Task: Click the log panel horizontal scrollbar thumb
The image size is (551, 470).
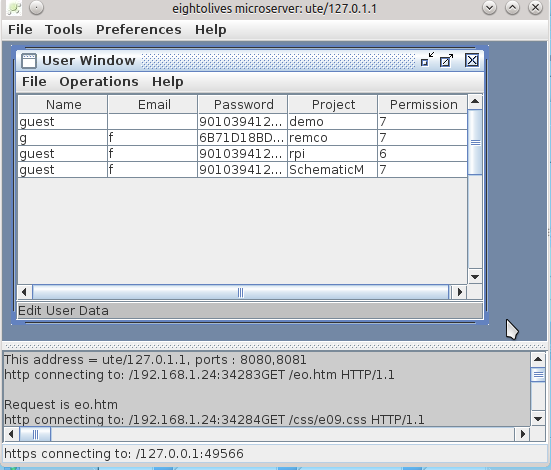Action: (35, 434)
